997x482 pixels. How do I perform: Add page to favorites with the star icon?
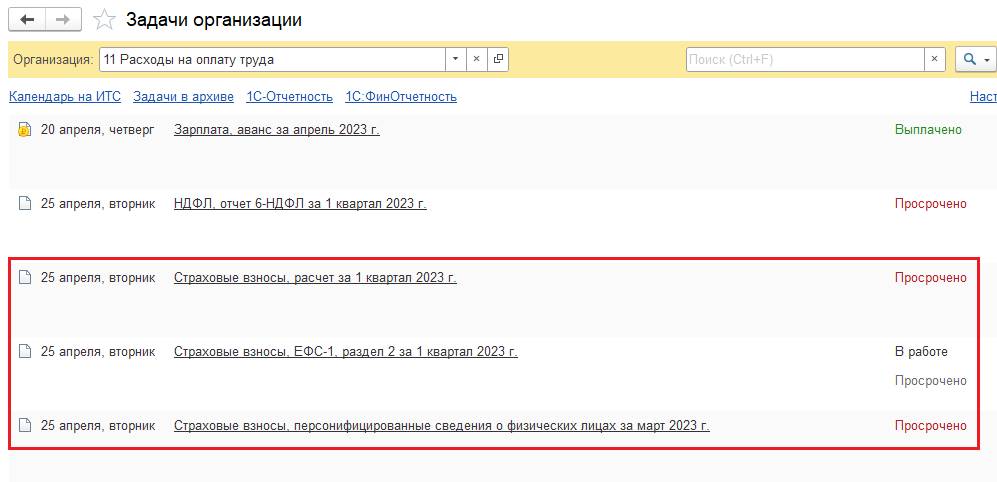[x=104, y=20]
